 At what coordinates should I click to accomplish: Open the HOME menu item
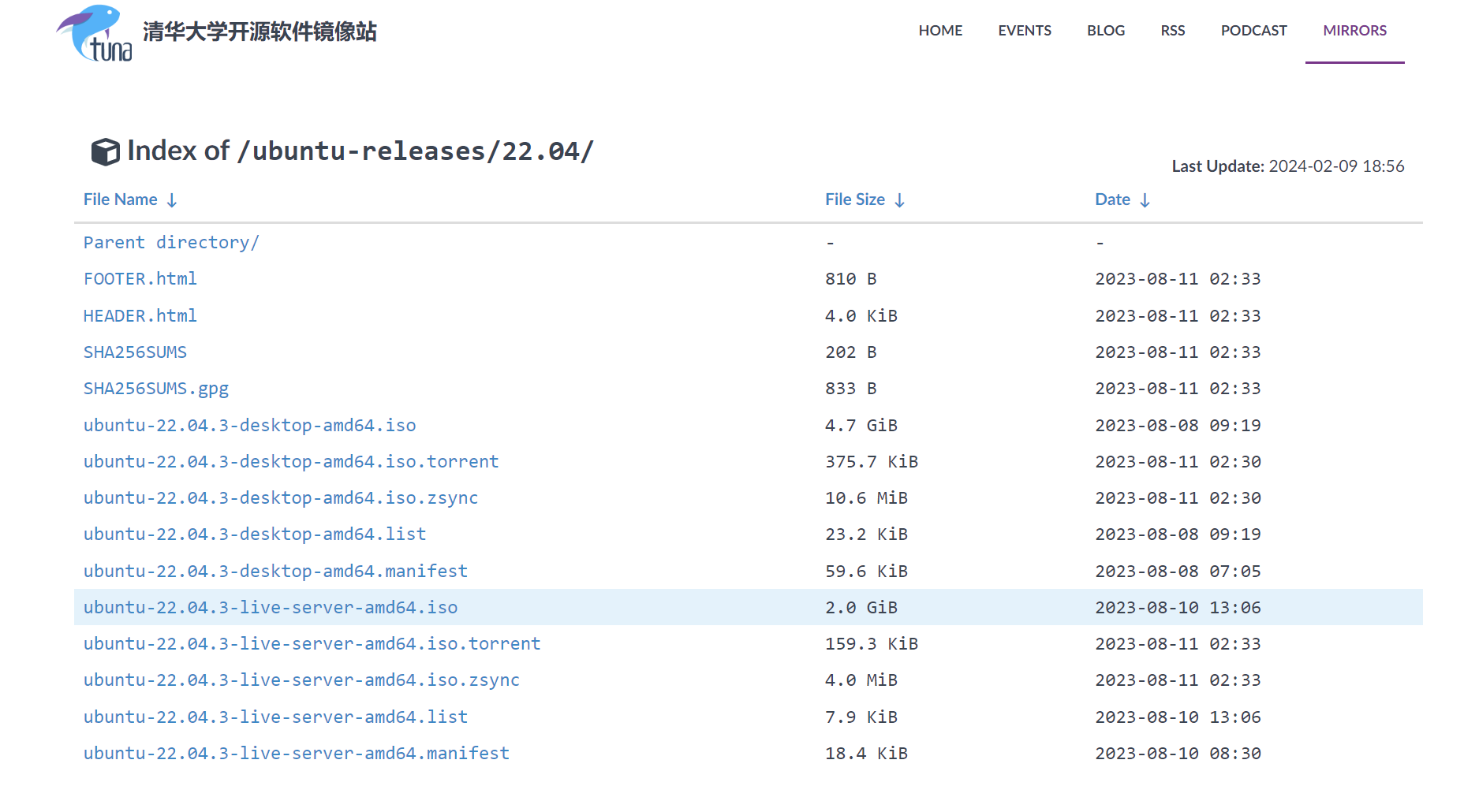[940, 31]
